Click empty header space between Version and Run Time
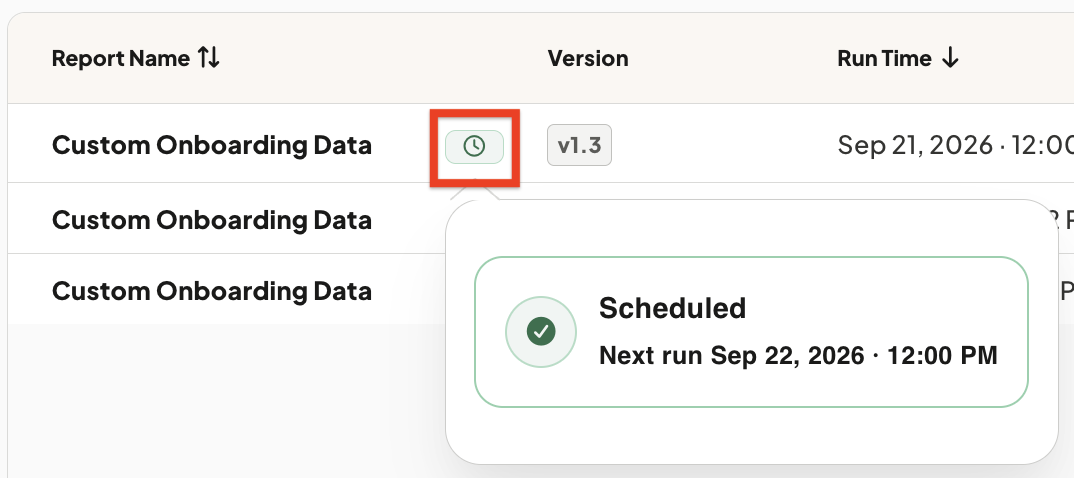This screenshot has width=1074, height=478. coord(733,59)
